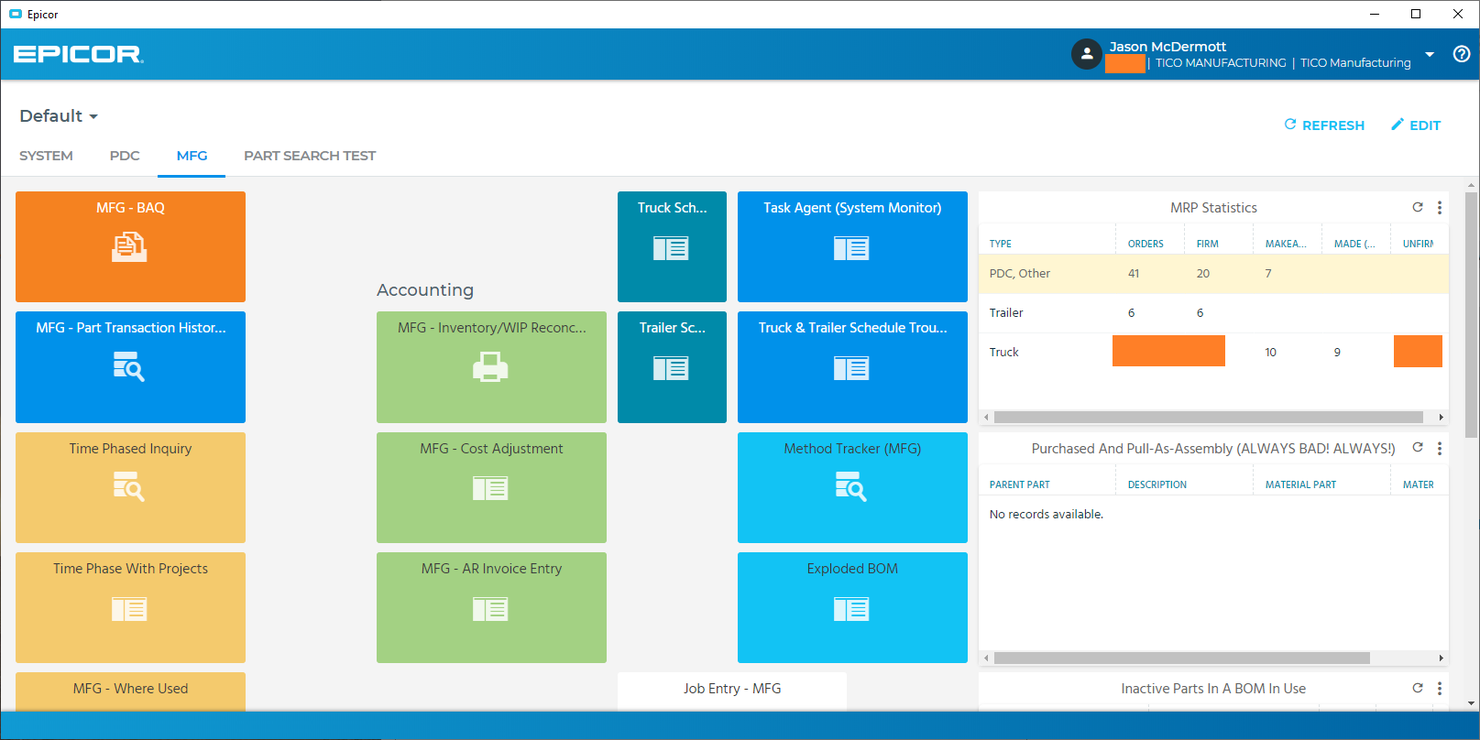
Task: Open the MRP Statistics options menu
Action: tap(1439, 207)
